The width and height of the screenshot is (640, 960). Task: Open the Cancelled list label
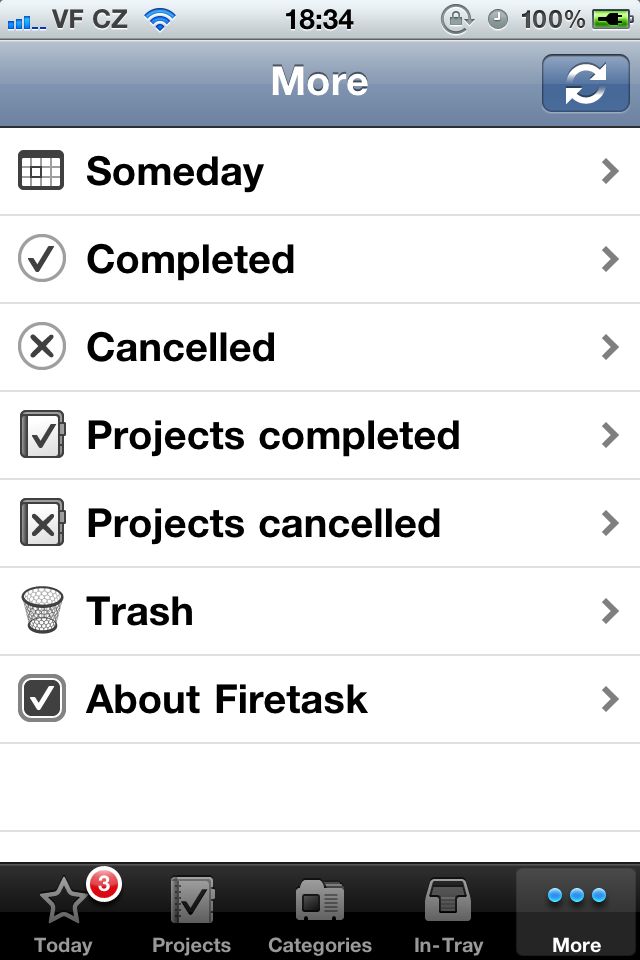point(181,347)
